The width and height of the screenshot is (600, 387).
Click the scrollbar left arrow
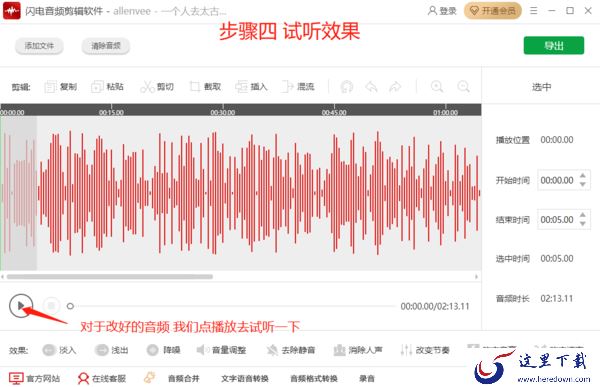pyautogui.click(x=3, y=277)
